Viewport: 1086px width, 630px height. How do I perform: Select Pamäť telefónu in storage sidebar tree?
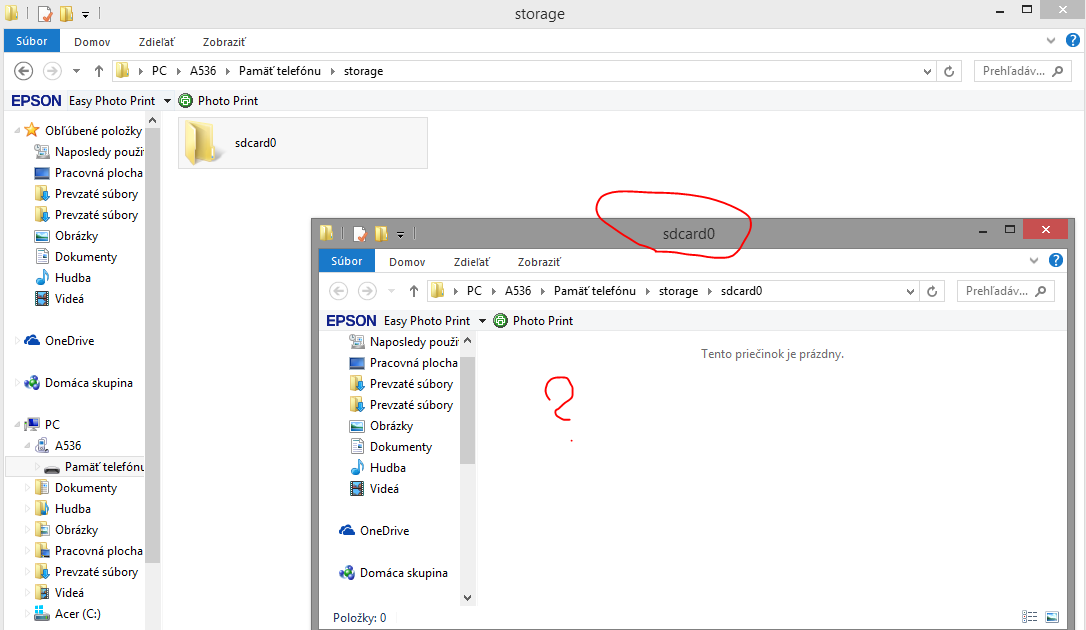(104, 467)
